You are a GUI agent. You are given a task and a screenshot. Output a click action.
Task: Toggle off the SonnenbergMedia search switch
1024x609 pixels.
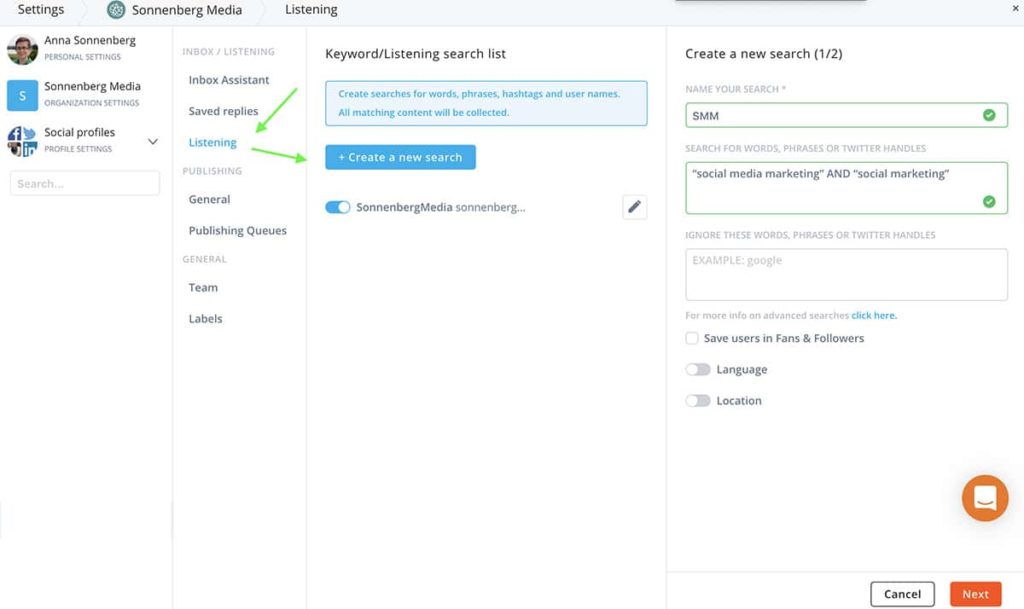click(338, 207)
